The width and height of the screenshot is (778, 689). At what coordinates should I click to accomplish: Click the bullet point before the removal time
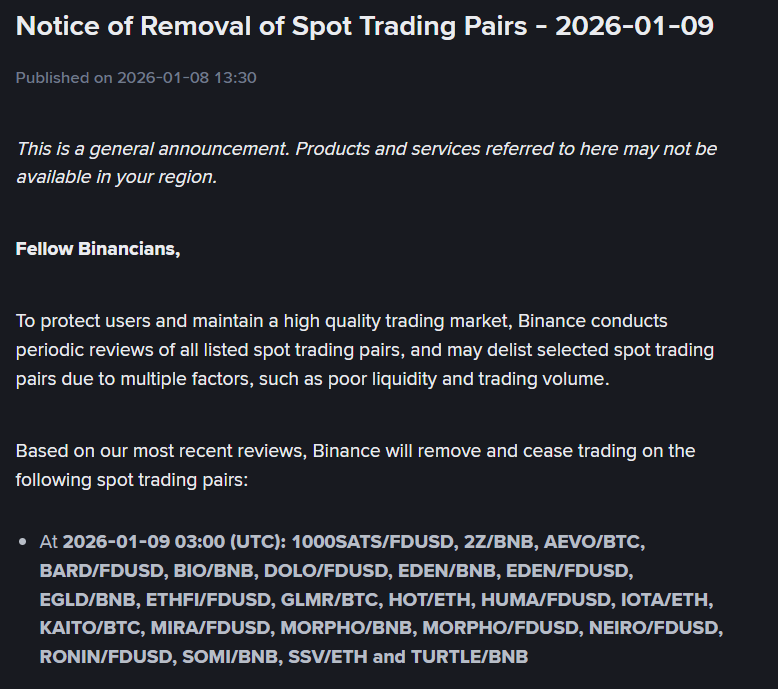coord(23,542)
